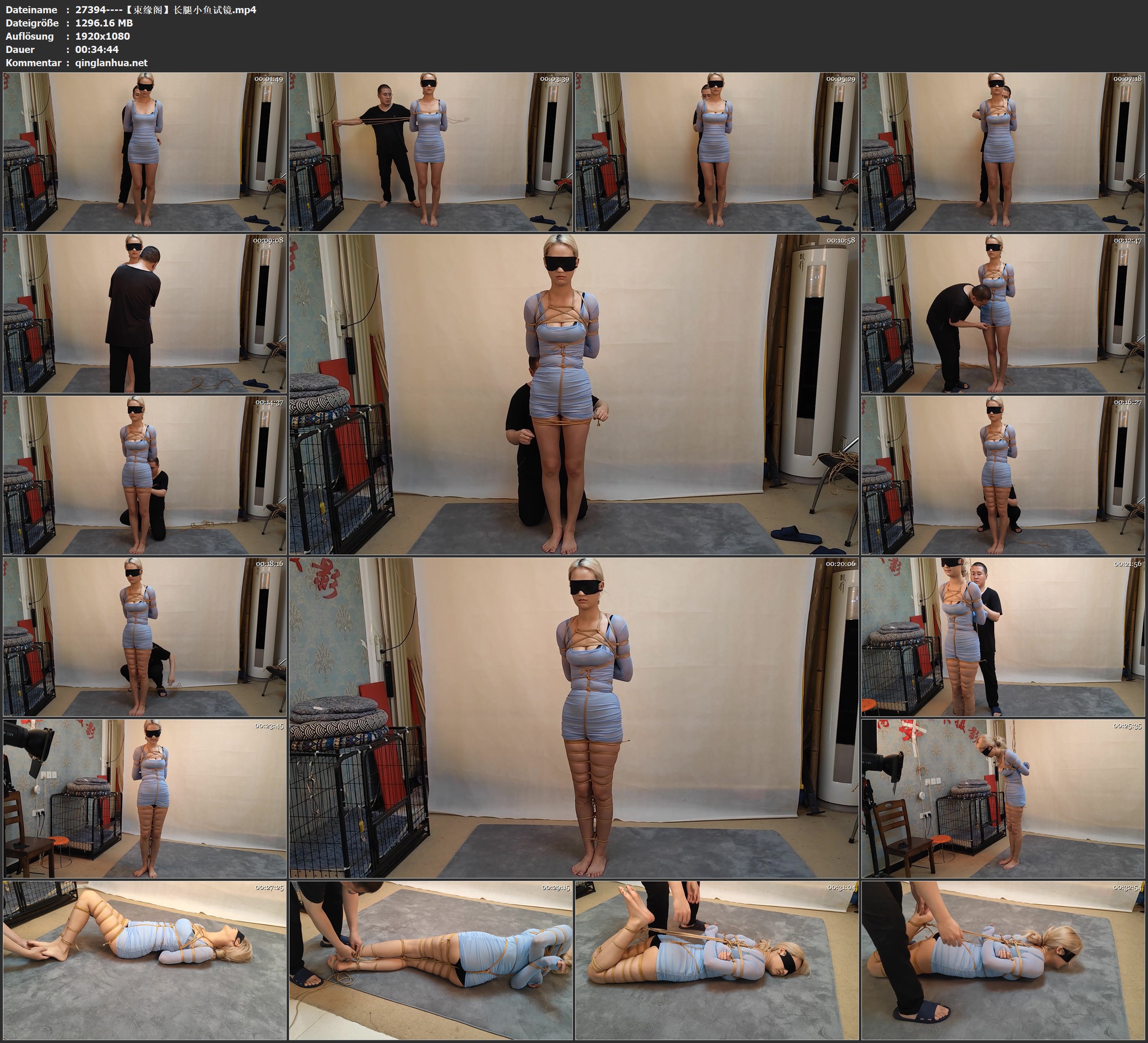
Task: Click the frame stamped 00:07:18
Action: pyautogui.click(x=1003, y=152)
